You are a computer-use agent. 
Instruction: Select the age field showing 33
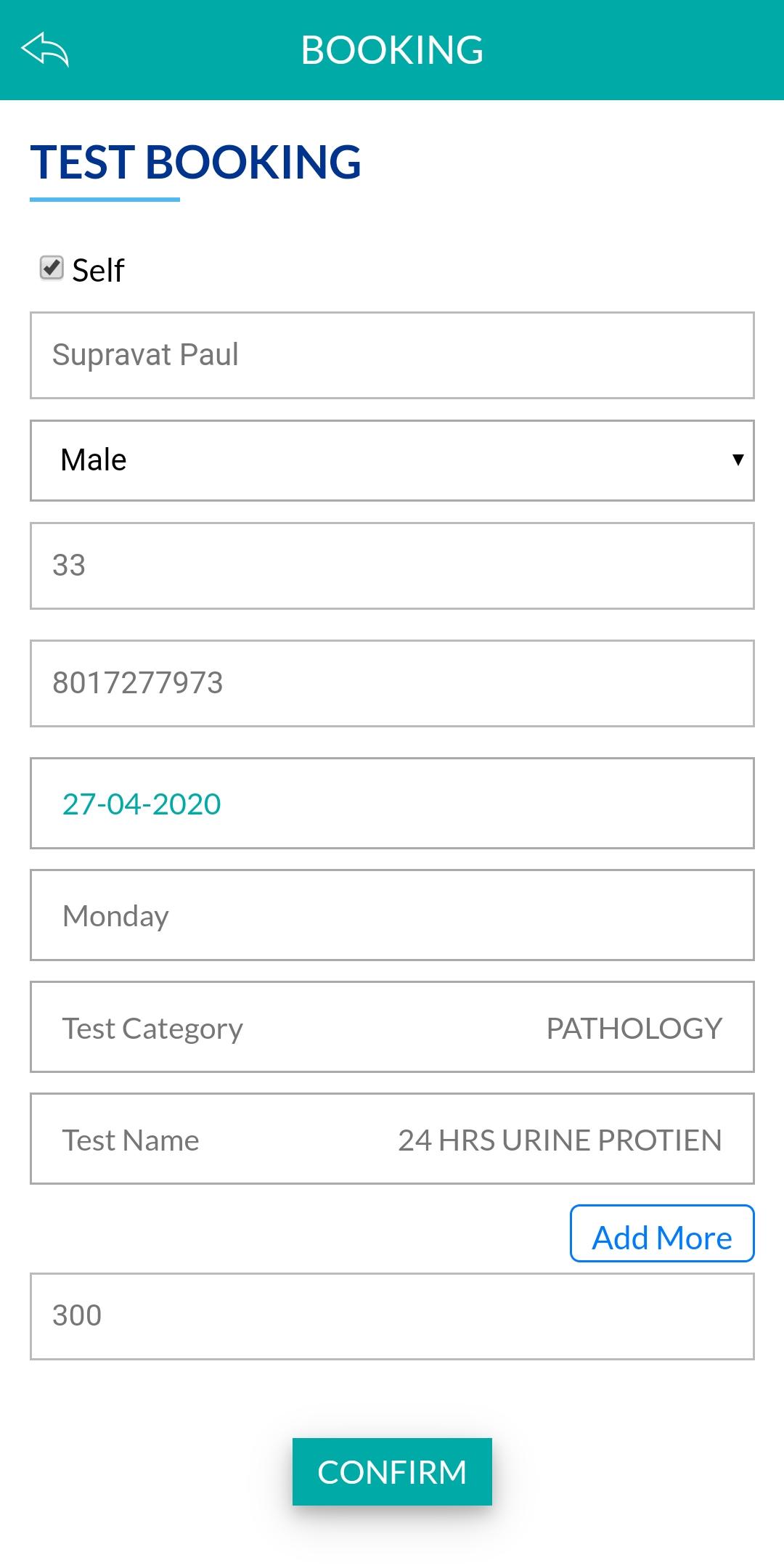tap(392, 565)
